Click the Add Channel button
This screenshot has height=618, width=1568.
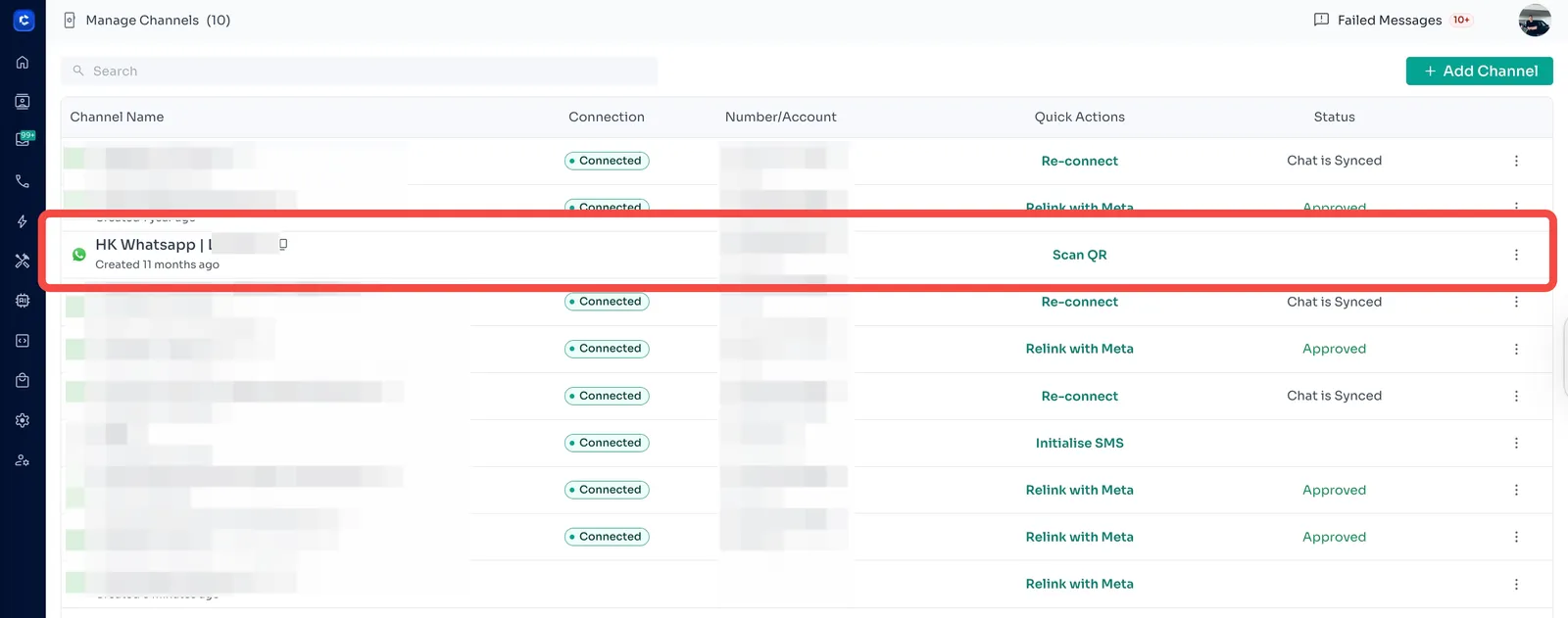coord(1479,71)
